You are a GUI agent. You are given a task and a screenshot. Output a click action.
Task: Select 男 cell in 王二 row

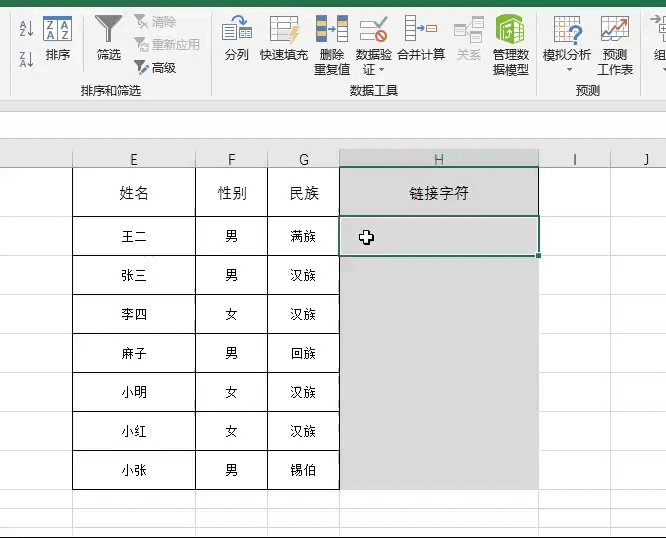[x=231, y=236]
